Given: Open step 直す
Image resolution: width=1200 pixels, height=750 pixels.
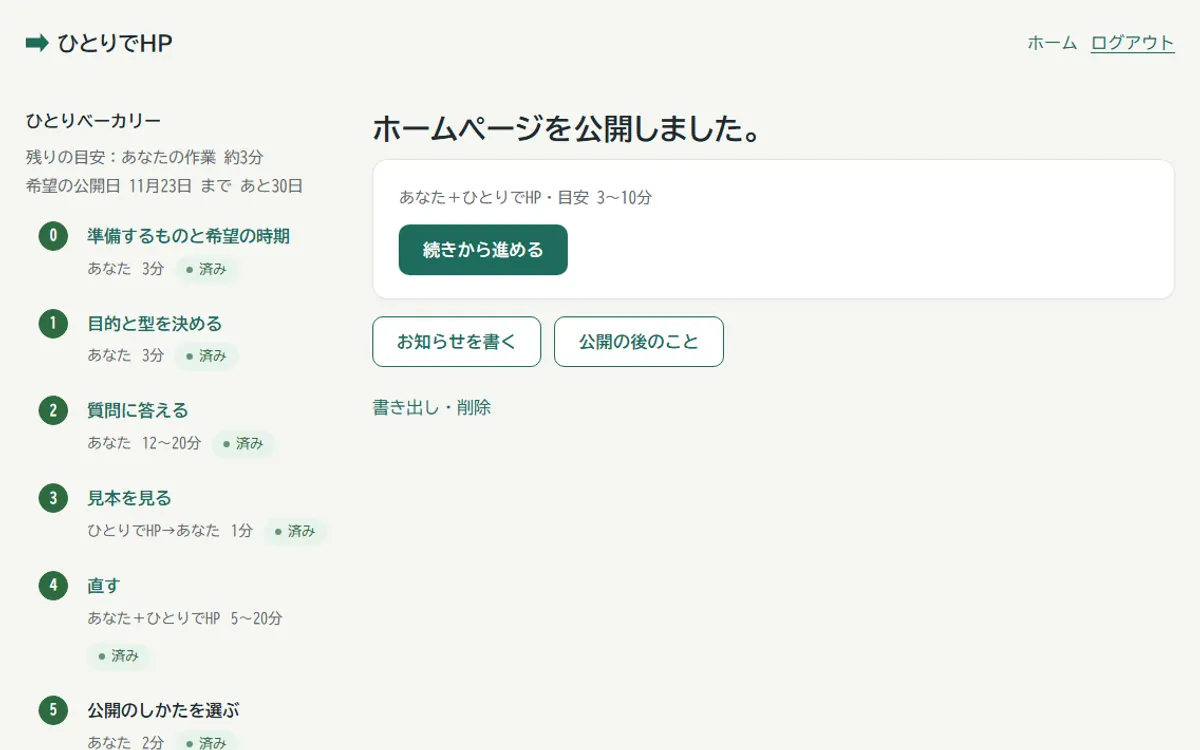Looking at the screenshot, I should tap(104, 585).
